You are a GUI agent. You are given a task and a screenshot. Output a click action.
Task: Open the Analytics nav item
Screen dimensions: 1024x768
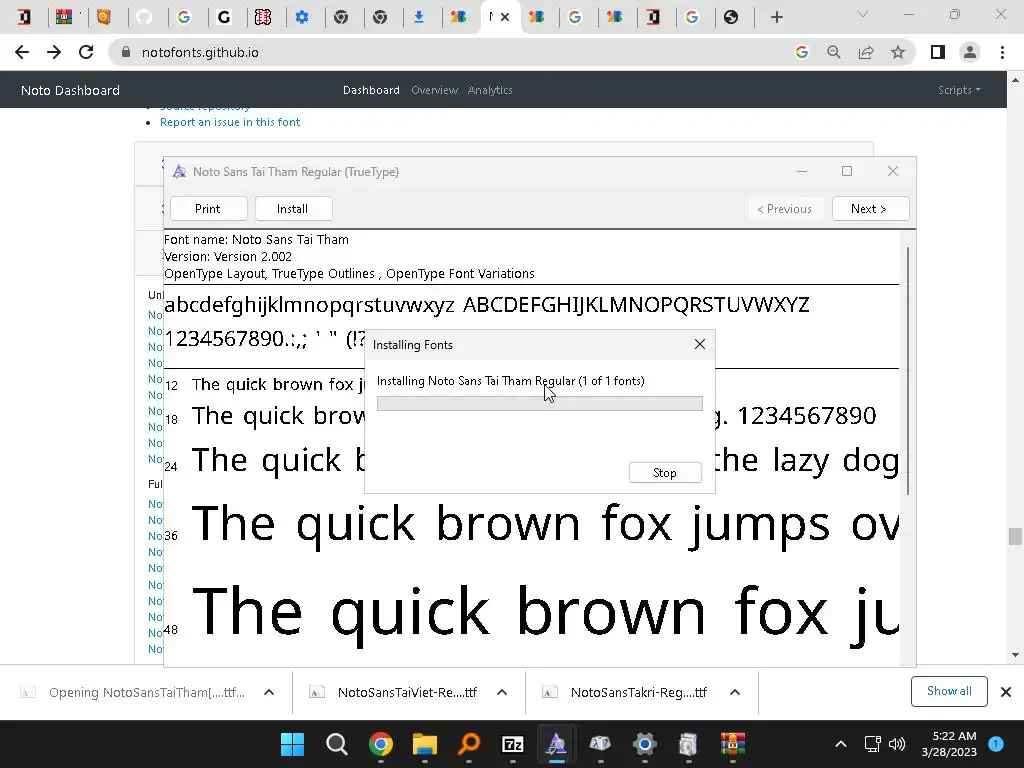(x=490, y=90)
